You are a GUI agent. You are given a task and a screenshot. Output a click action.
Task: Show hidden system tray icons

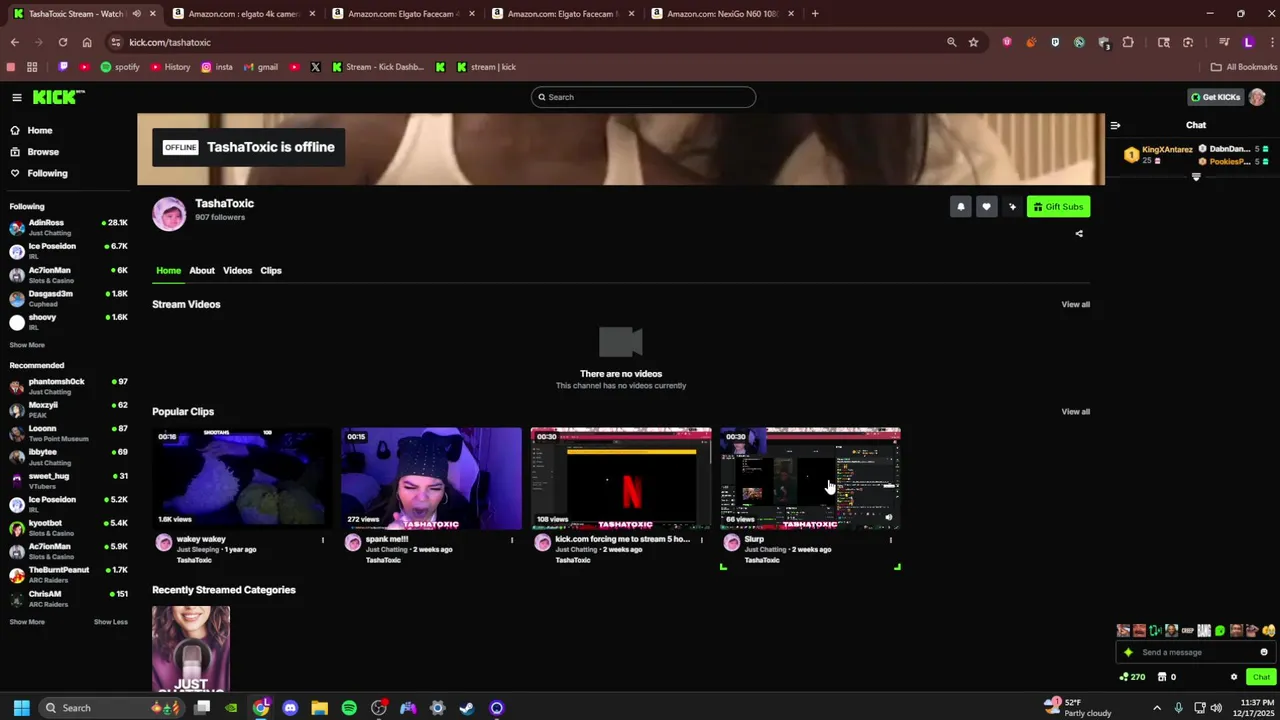tap(1157, 708)
